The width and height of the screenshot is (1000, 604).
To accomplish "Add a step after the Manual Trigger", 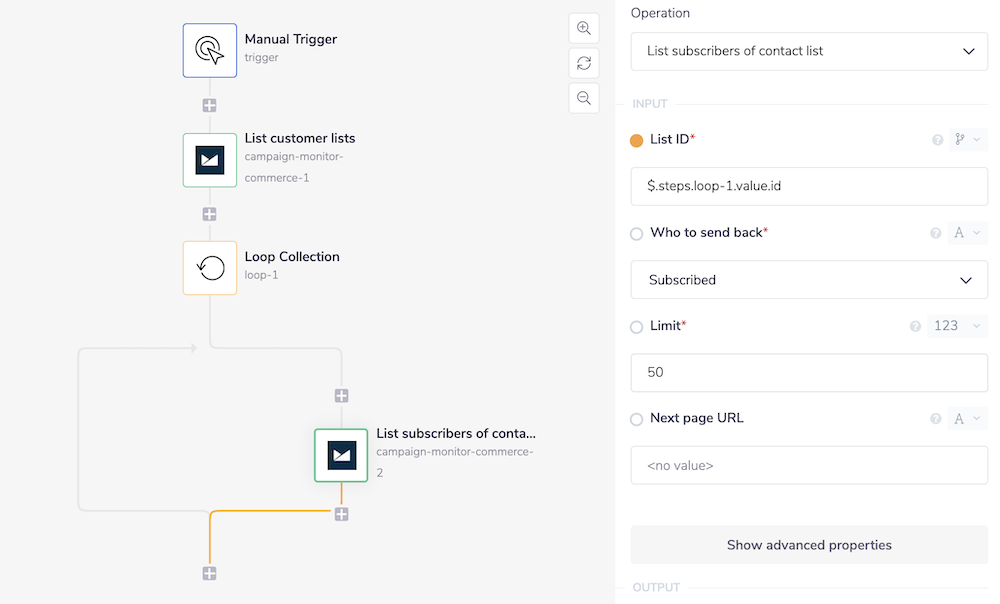I will point(209,104).
